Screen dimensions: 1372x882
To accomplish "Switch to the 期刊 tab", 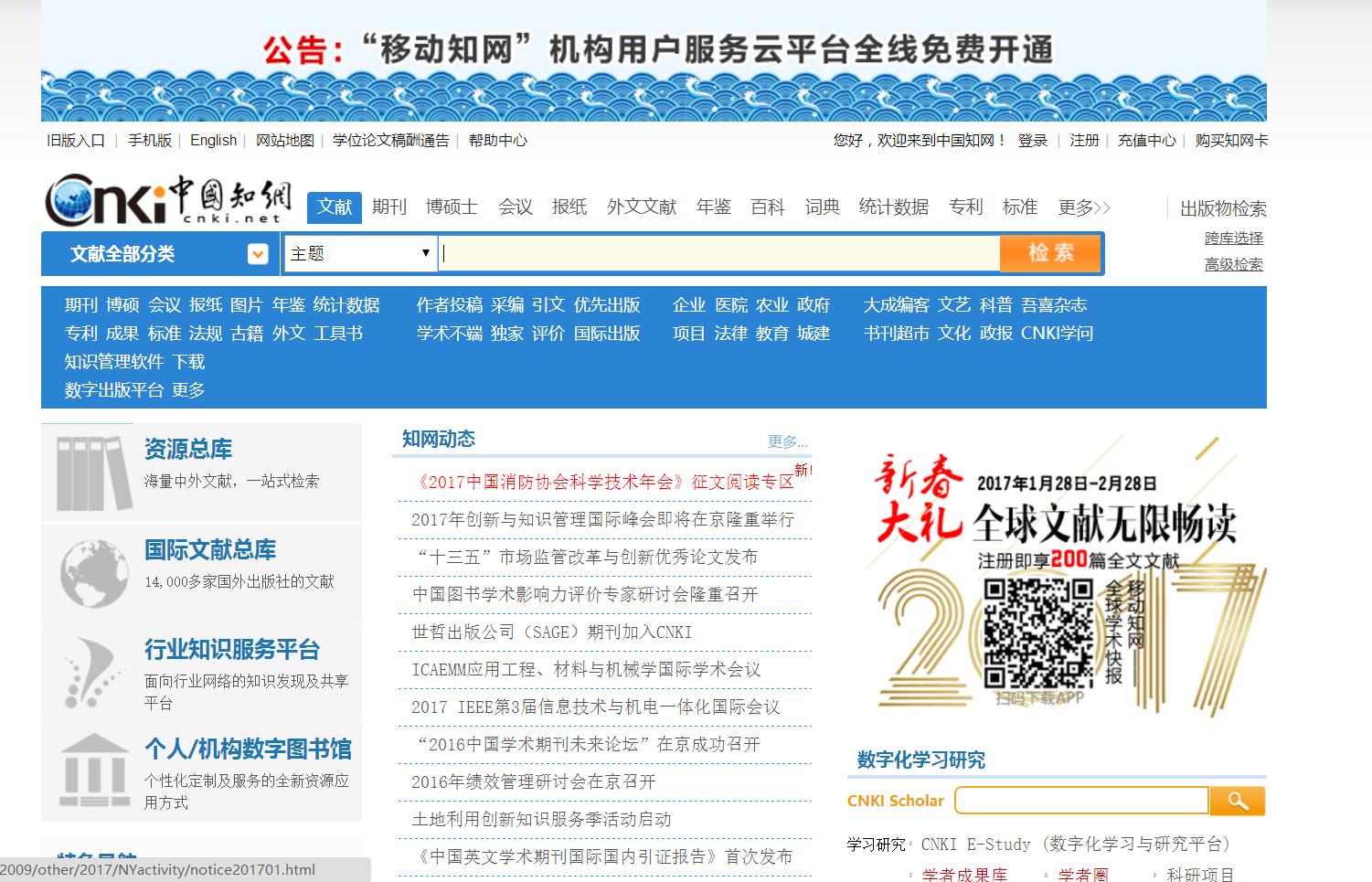I will [x=389, y=207].
